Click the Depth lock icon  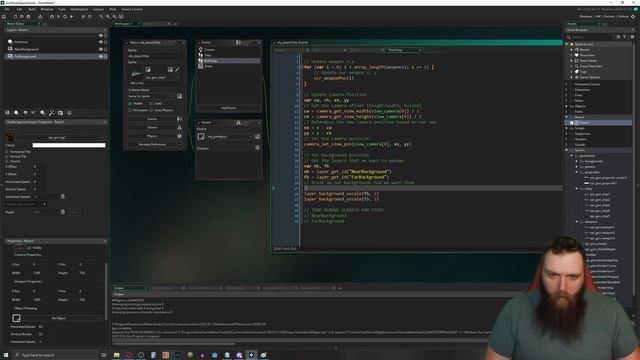point(63,212)
